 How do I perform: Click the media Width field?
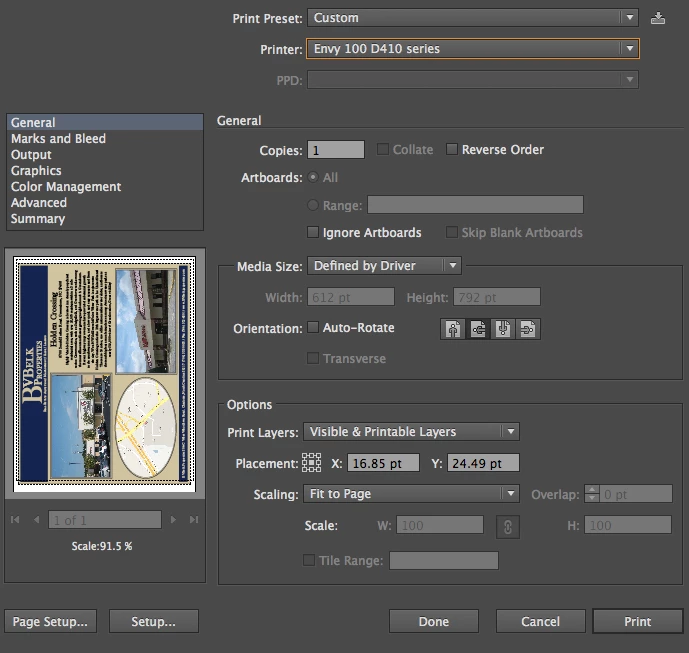coord(351,297)
